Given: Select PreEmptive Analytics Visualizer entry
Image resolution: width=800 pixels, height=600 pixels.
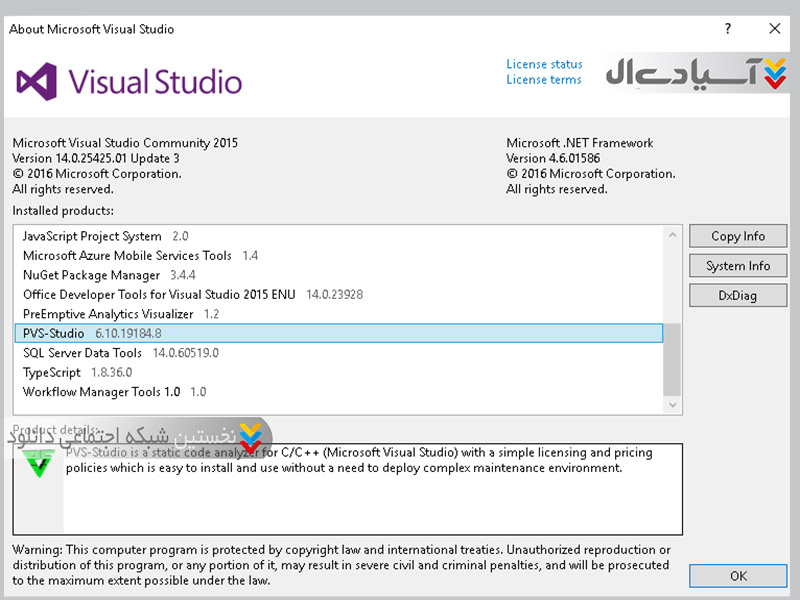Looking at the screenshot, I should (108, 314).
